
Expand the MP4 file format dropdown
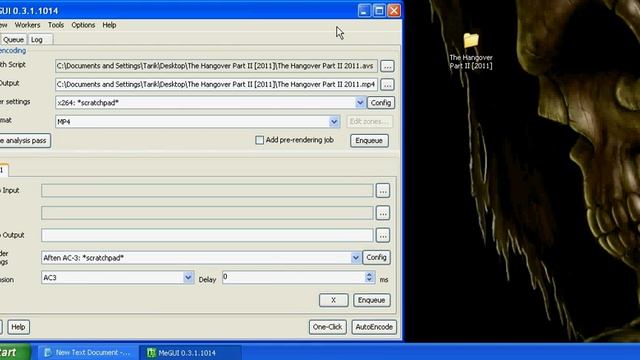pyautogui.click(x=334, y=121)
